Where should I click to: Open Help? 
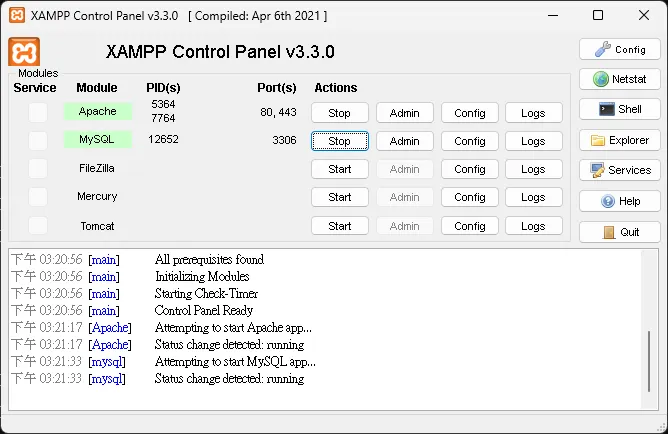[620, 201]
